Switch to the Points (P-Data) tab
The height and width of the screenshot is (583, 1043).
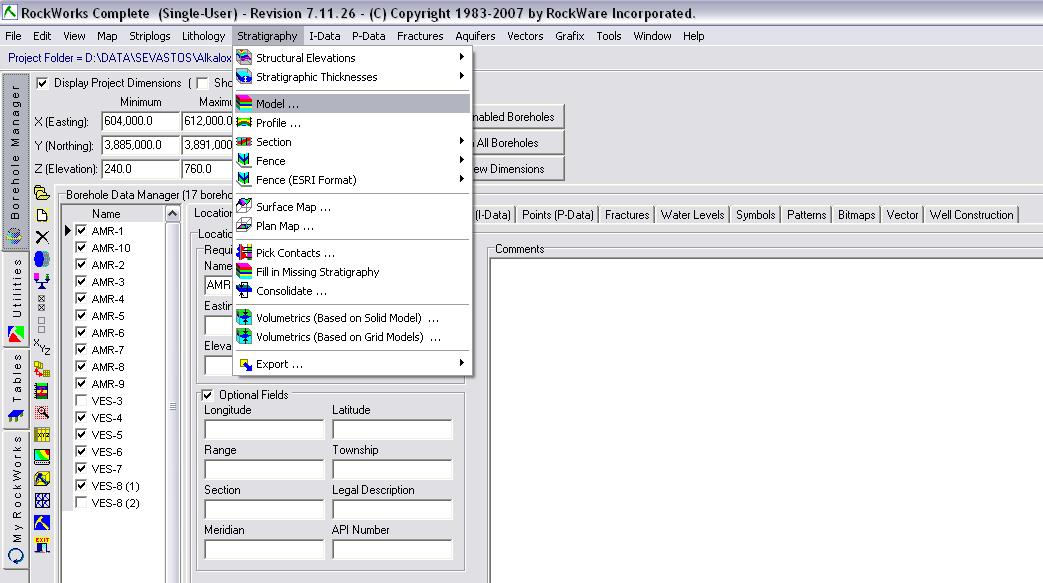coord(557,214)
